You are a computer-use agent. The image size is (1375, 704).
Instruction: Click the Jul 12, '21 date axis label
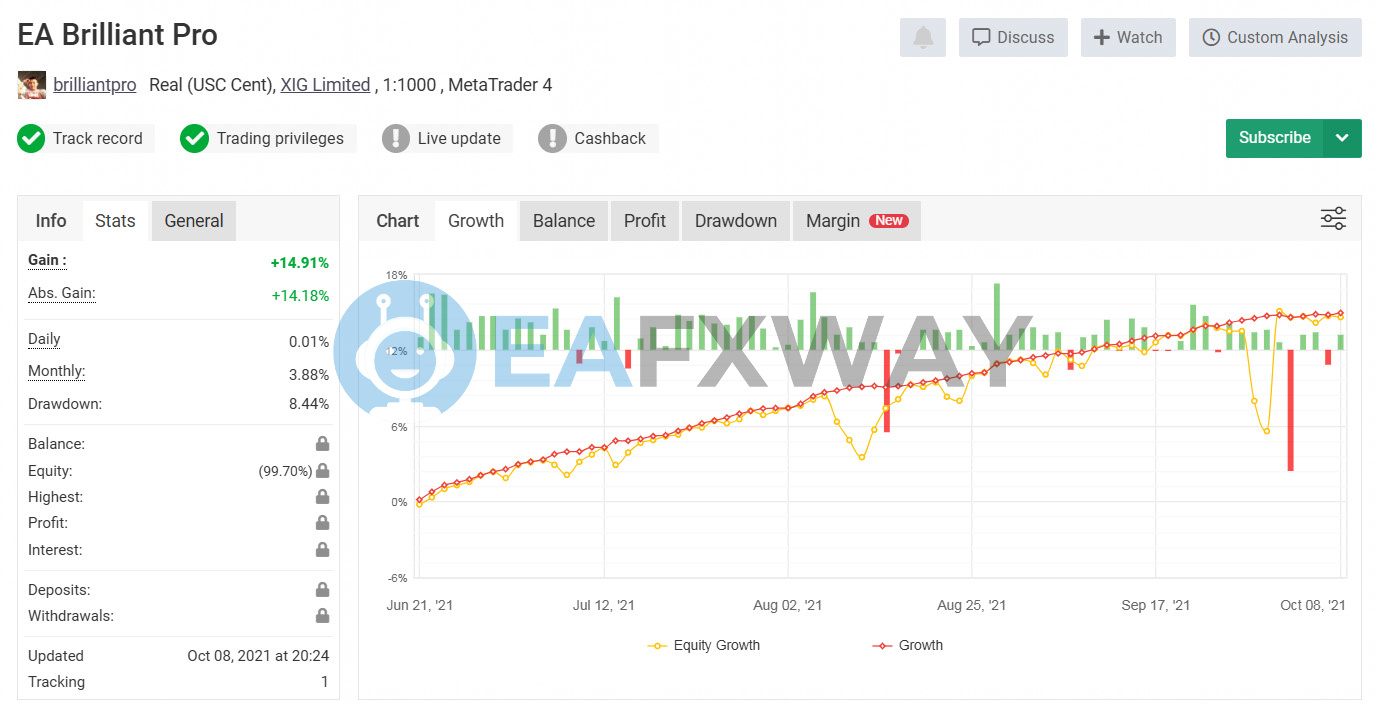(604, 605)
